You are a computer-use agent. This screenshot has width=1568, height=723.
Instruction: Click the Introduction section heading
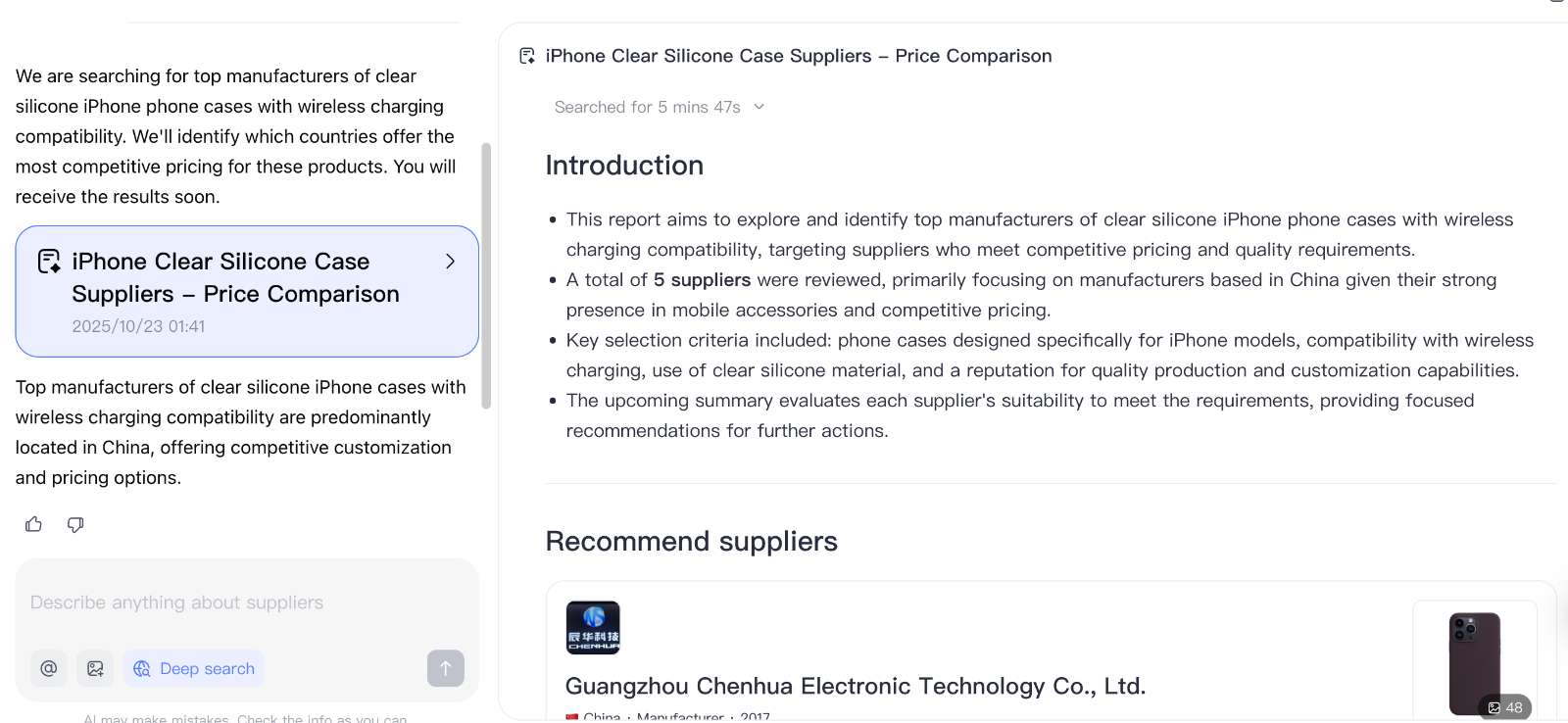pyautogui.click(x=624, y=166)
